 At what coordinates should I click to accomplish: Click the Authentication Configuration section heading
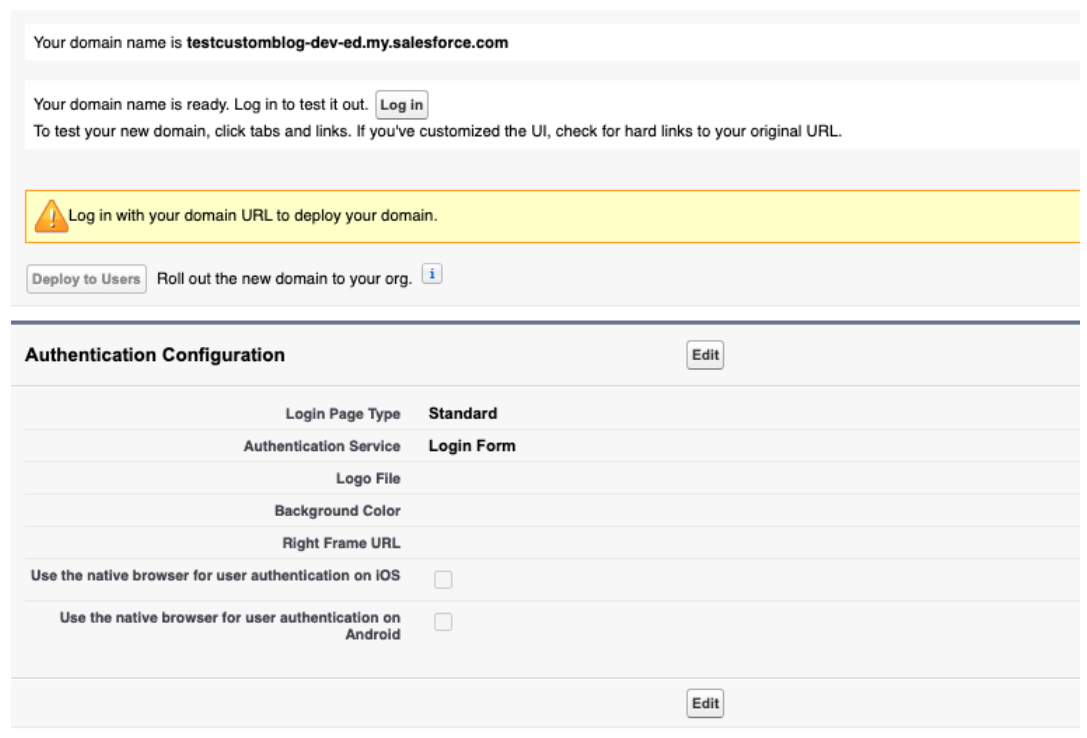tap(155, 355)
